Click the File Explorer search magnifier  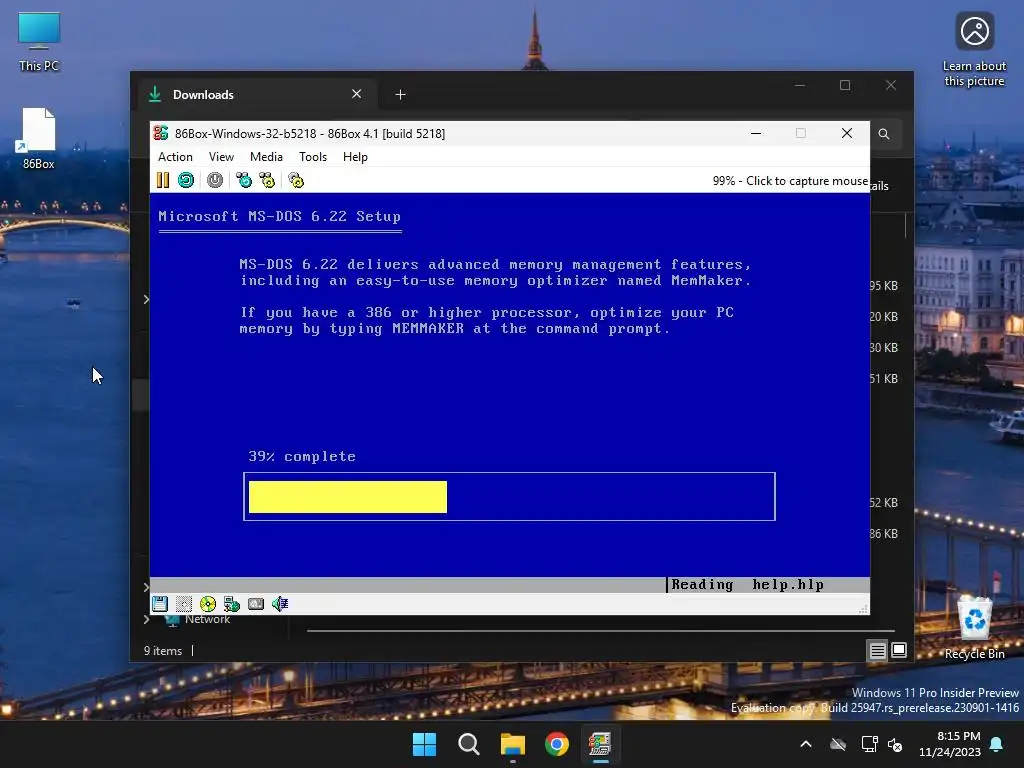pyautogui.click(x=884, y=134)
